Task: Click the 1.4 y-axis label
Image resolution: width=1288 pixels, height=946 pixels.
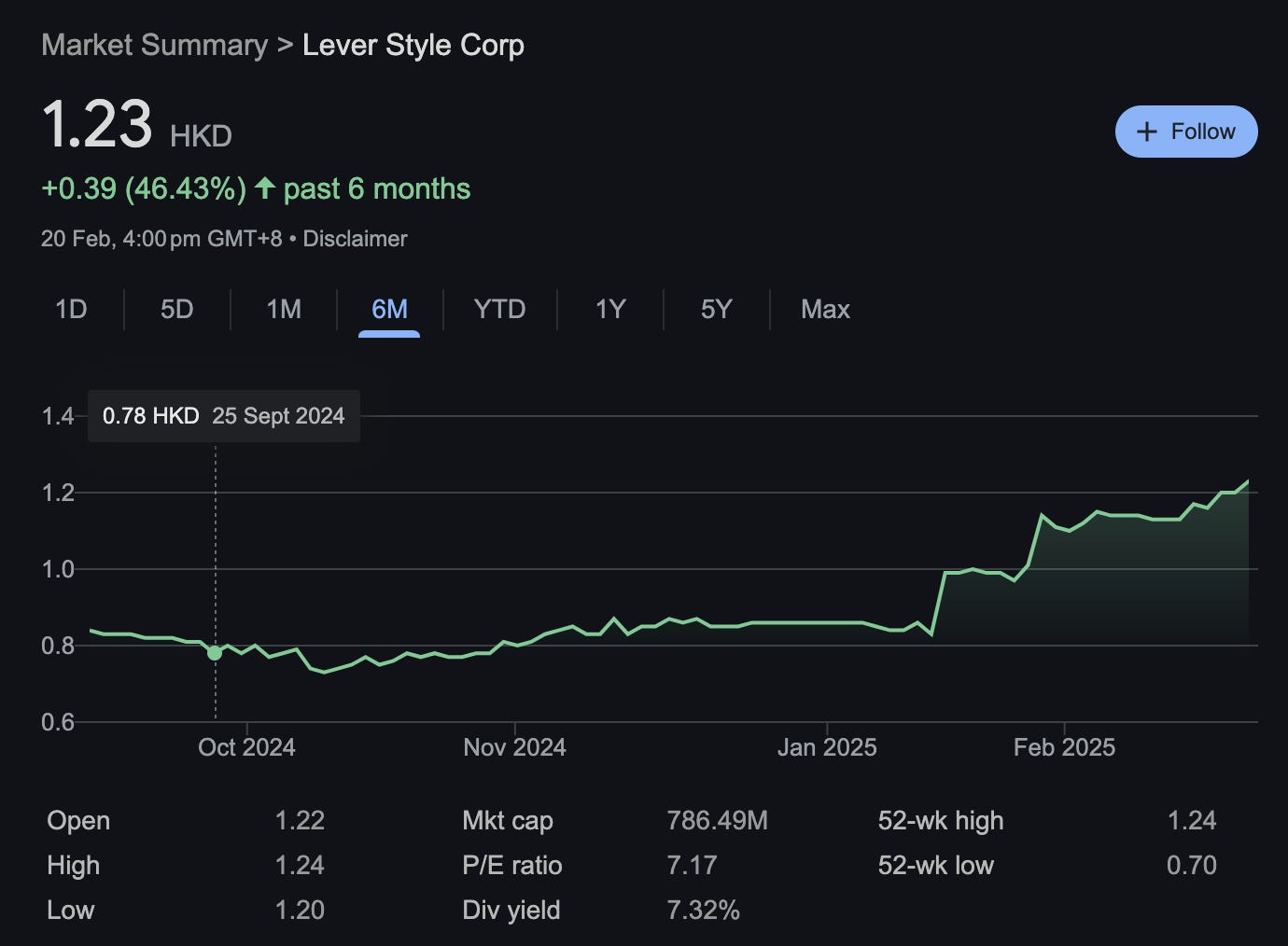Action: tap(58, 416)
